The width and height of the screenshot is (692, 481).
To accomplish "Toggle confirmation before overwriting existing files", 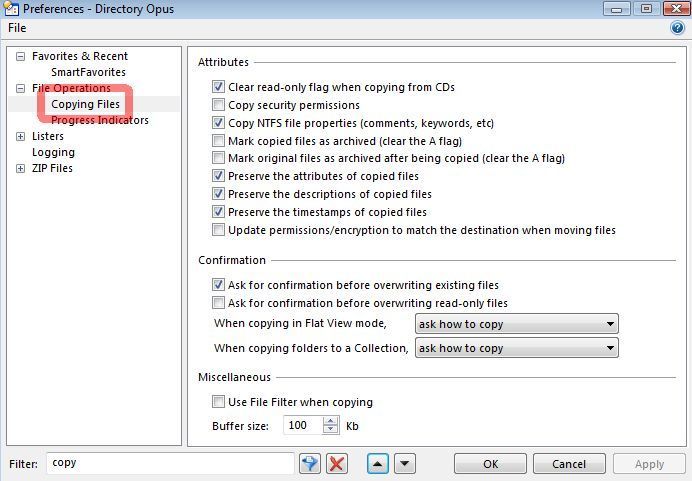I will point(218,285).
